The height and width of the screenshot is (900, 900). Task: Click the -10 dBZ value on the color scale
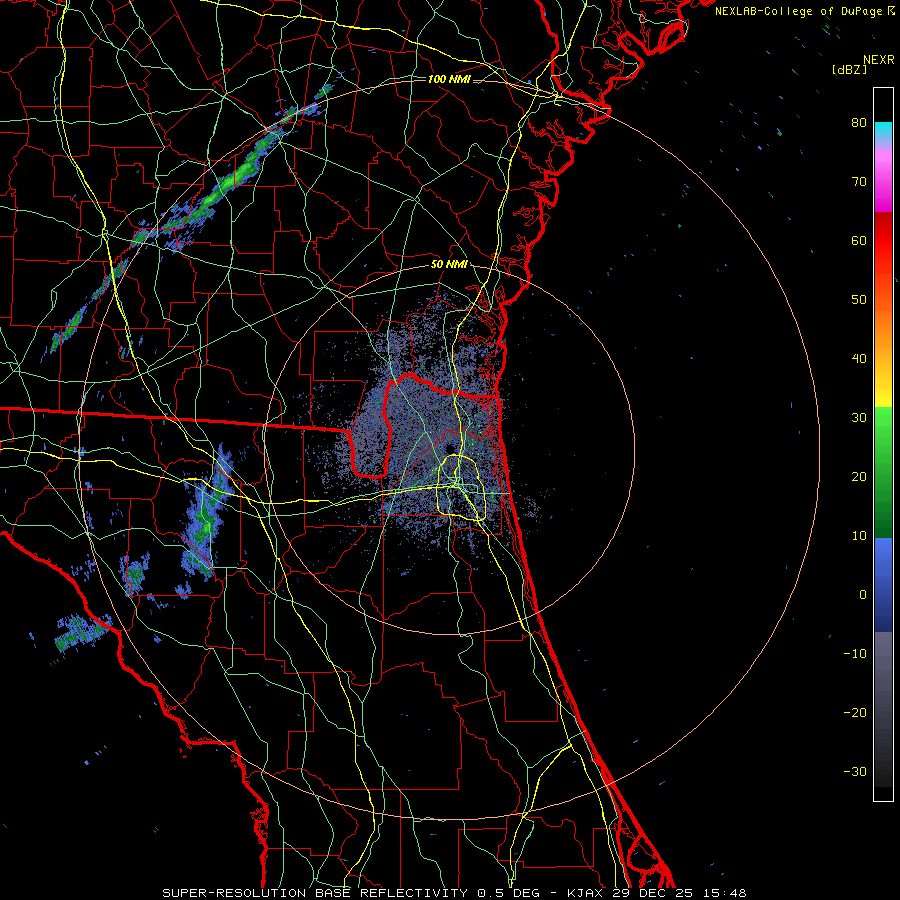tap(855, 654)
